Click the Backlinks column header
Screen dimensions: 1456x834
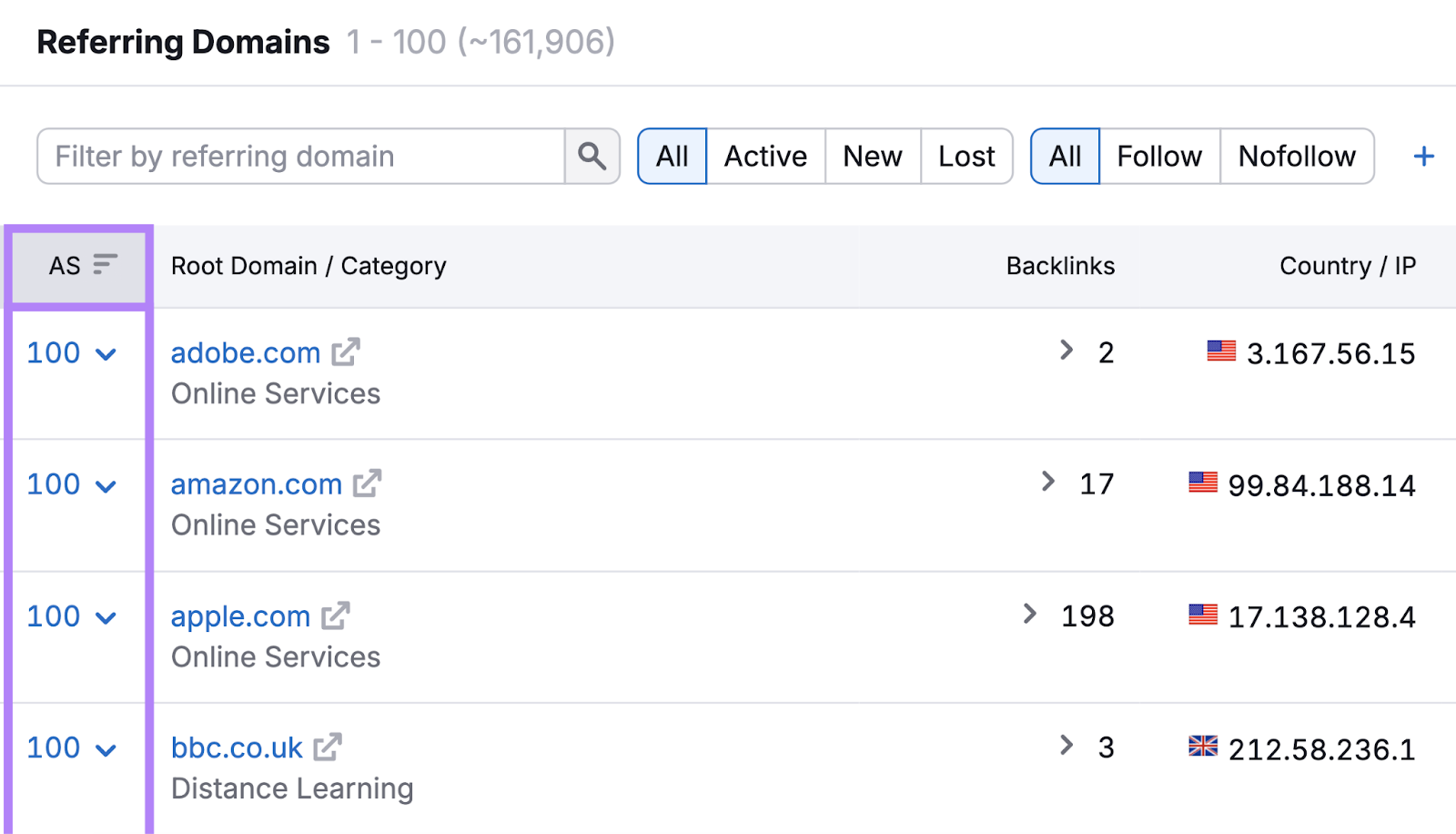click(1059, 265)
